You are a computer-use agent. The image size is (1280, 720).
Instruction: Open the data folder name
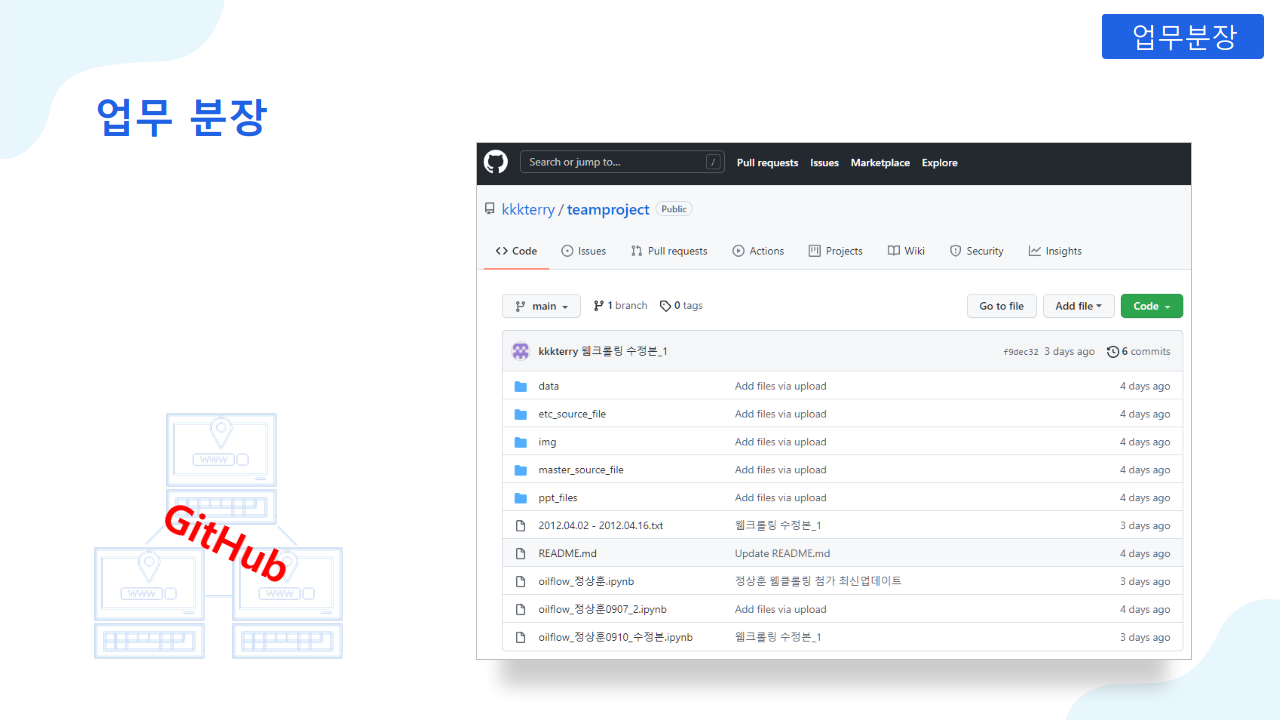[548, 386]
